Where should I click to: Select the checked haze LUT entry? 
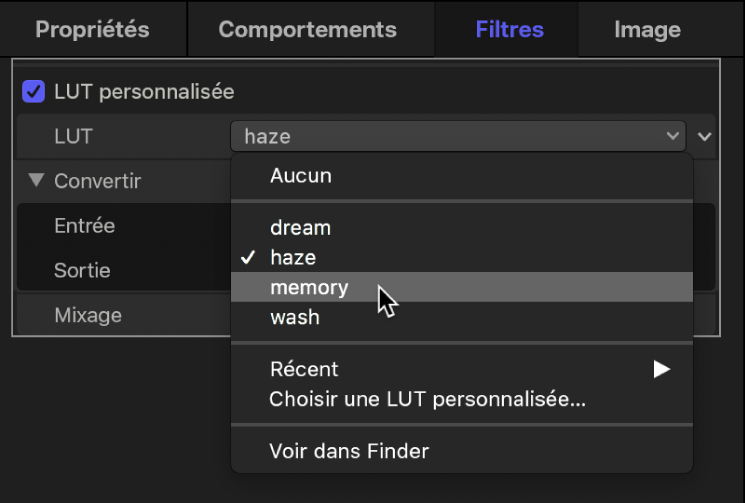[293, 258]
